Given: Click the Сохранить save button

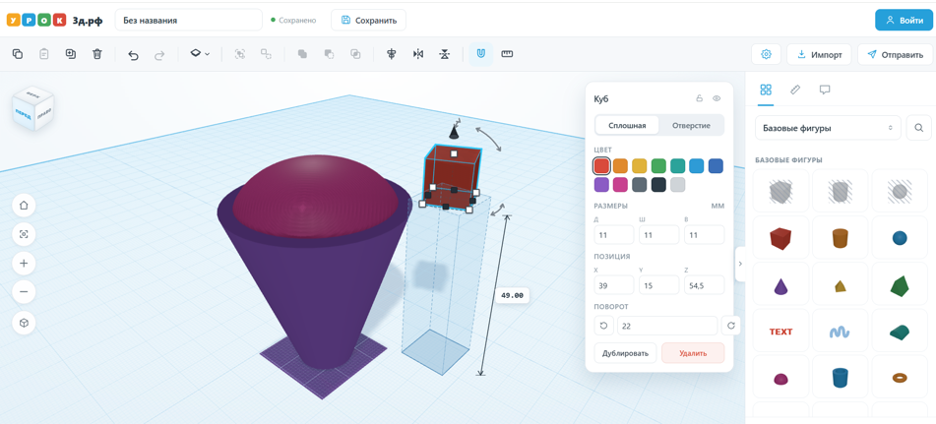Looking at the screenshot, I should pyautogui.click(x=368, y=20).
